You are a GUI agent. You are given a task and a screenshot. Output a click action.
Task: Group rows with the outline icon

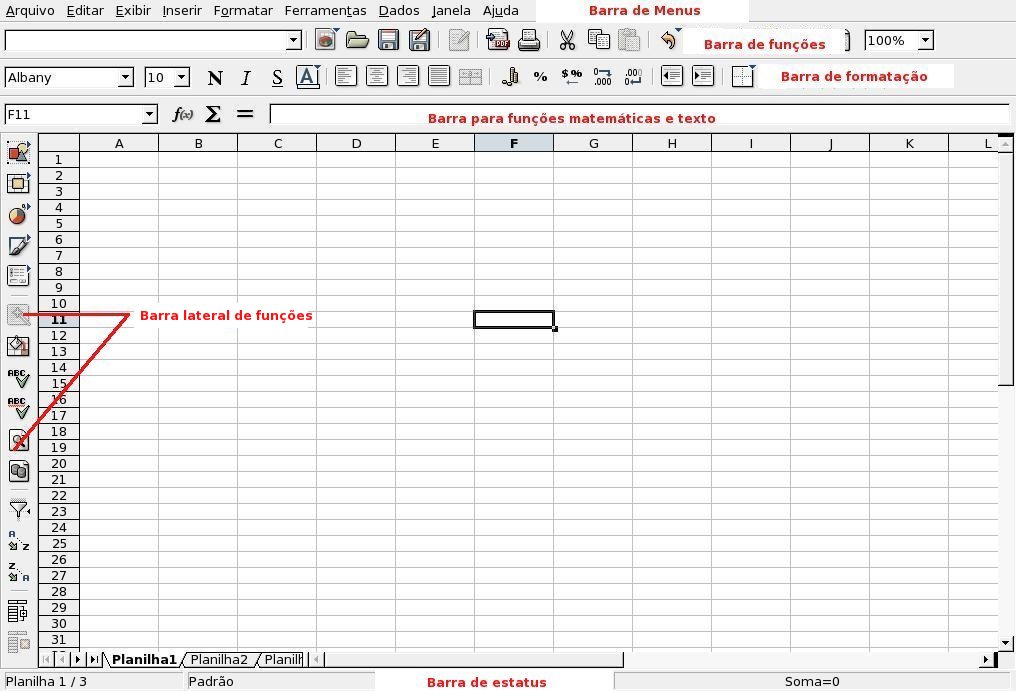[18, 611]
